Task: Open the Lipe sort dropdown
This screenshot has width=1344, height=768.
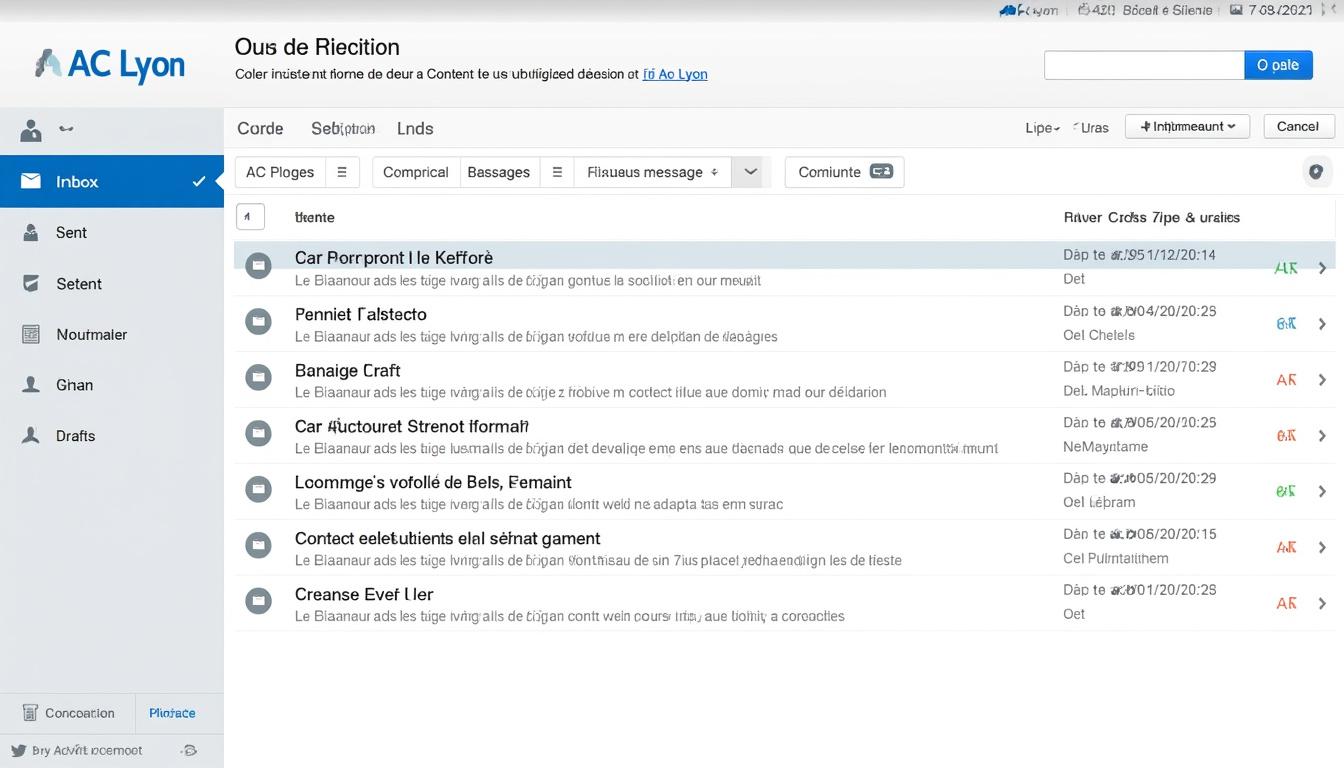Action: coord(1040,128)
